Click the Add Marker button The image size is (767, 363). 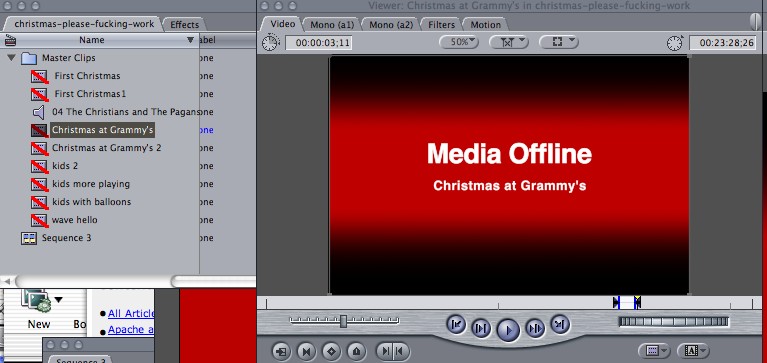coord(357,351)
